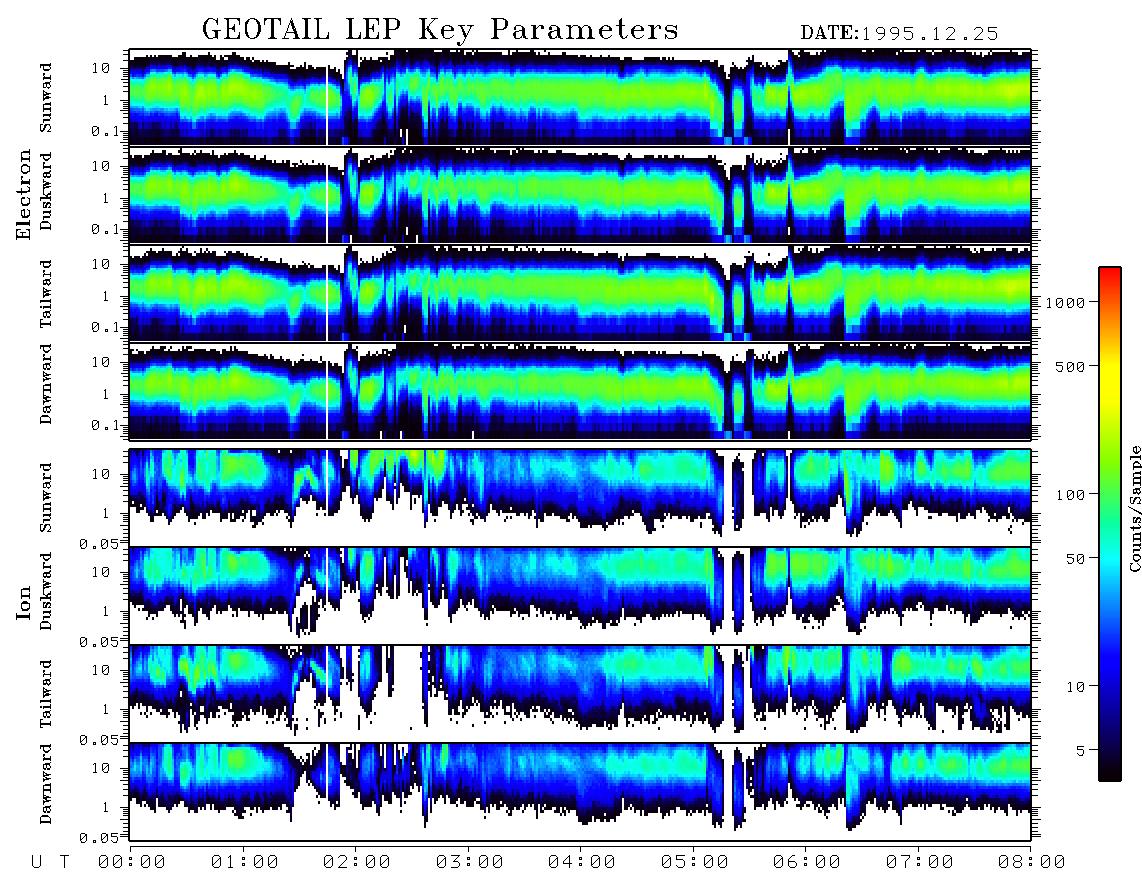Click the '07:00' time tick label
Screen dimensions: 1142x880
point(920,863)
